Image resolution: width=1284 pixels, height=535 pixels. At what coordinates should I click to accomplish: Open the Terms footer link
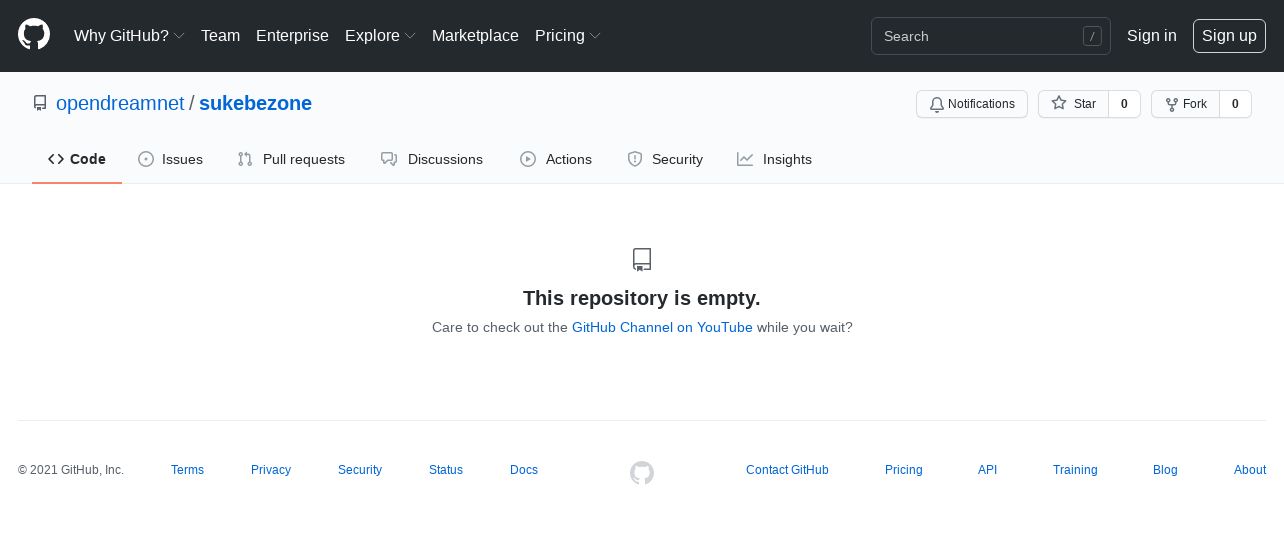point(187,470)
